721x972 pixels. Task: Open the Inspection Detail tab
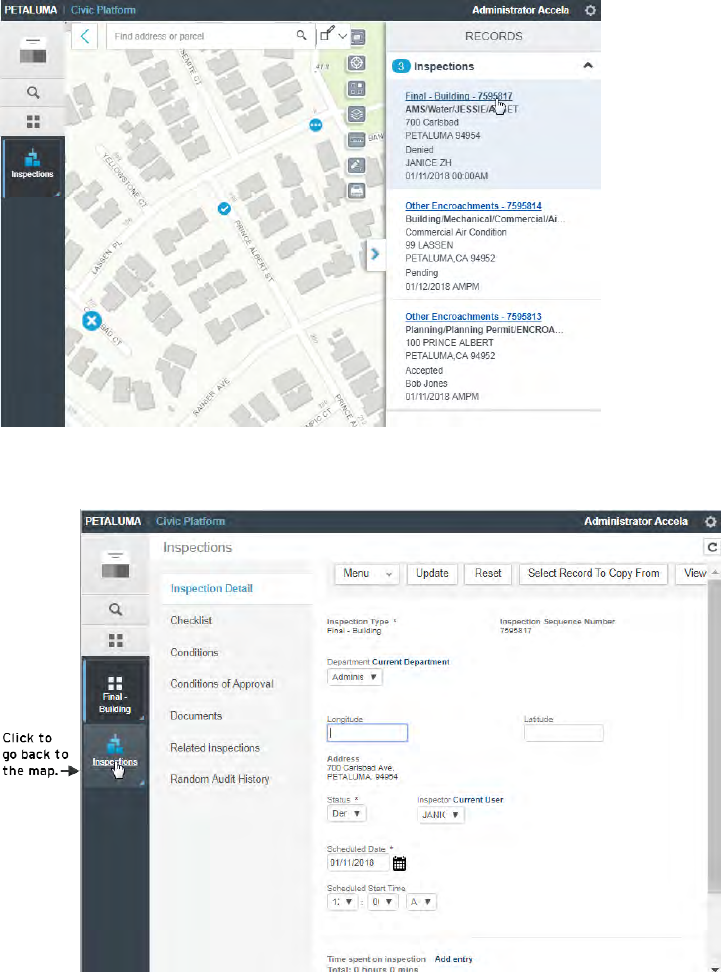click(x=211, y=588)
